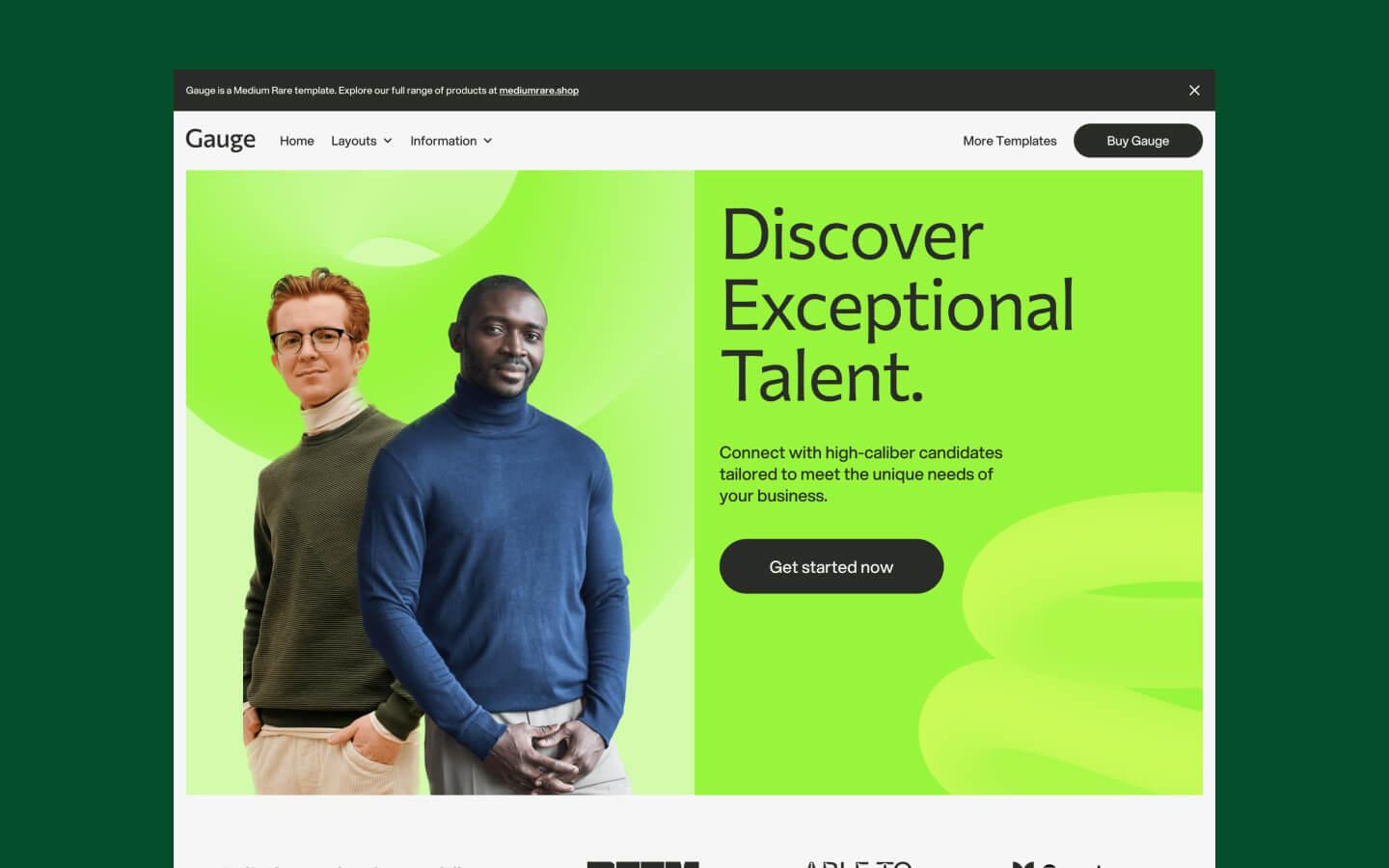This screenshot has width=1389, height=868.
Task: Follow the mediumrare.shop link
Action: (x=539, y=91)
